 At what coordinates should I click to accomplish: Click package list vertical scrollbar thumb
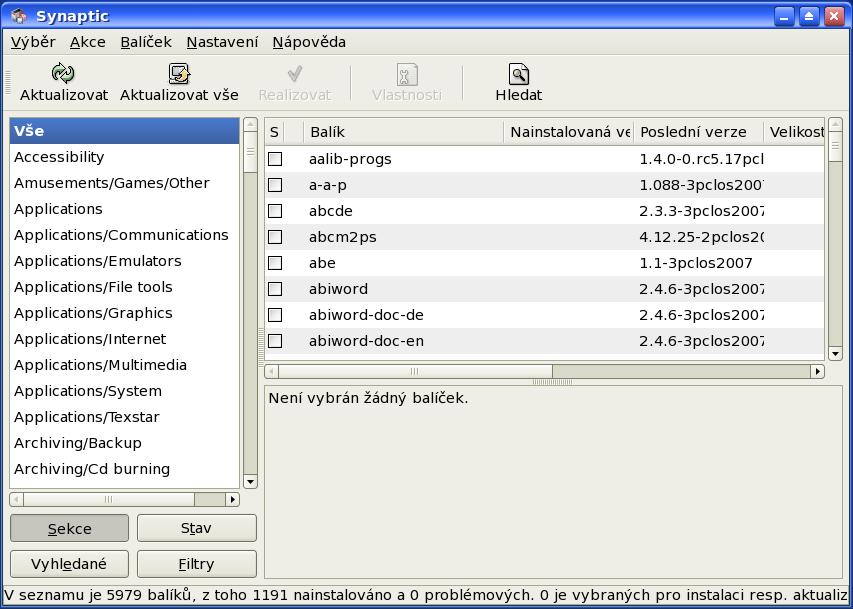pos(835,146)
